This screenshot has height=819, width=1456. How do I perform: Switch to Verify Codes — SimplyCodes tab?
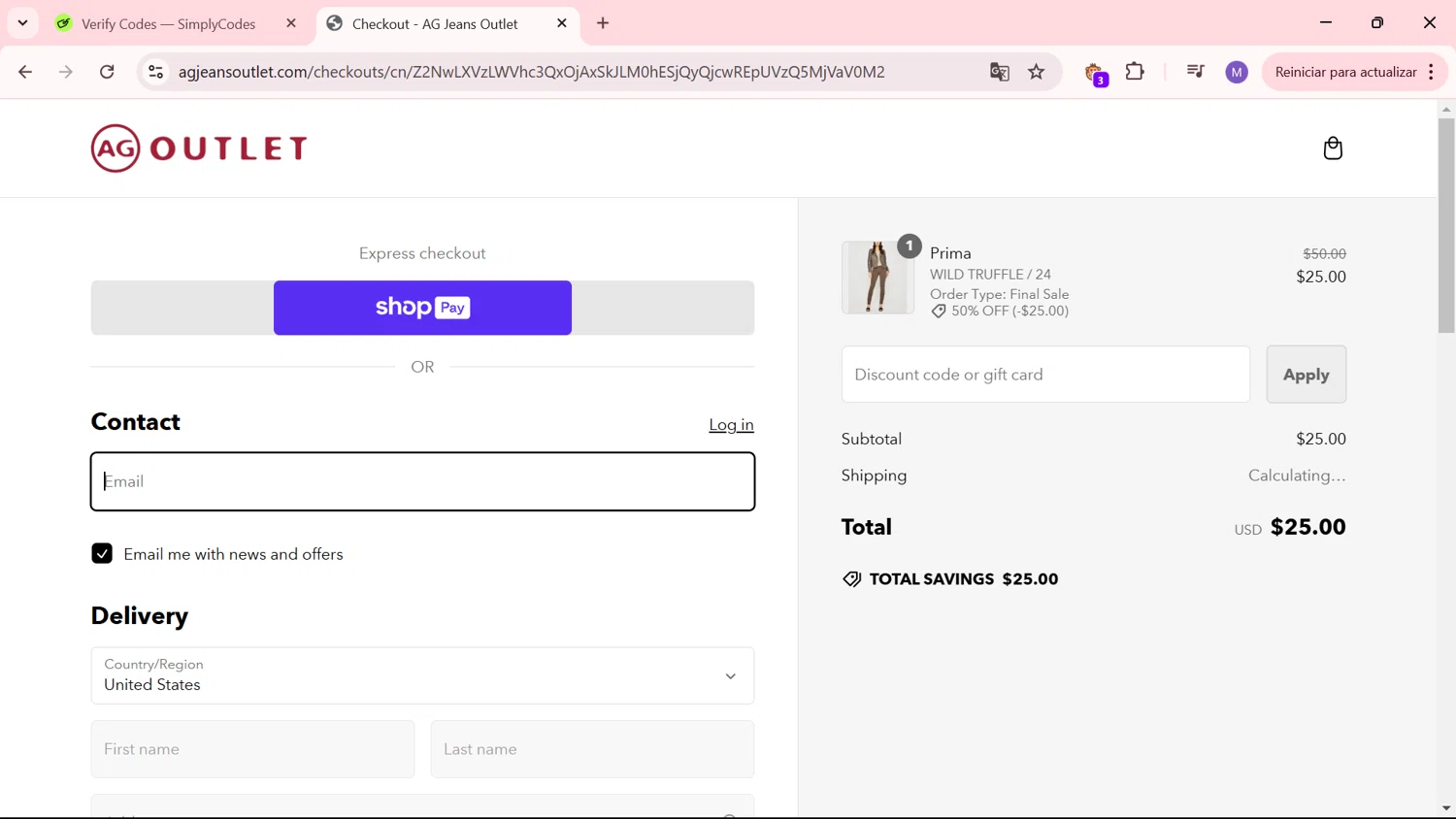tap(168, 24)
